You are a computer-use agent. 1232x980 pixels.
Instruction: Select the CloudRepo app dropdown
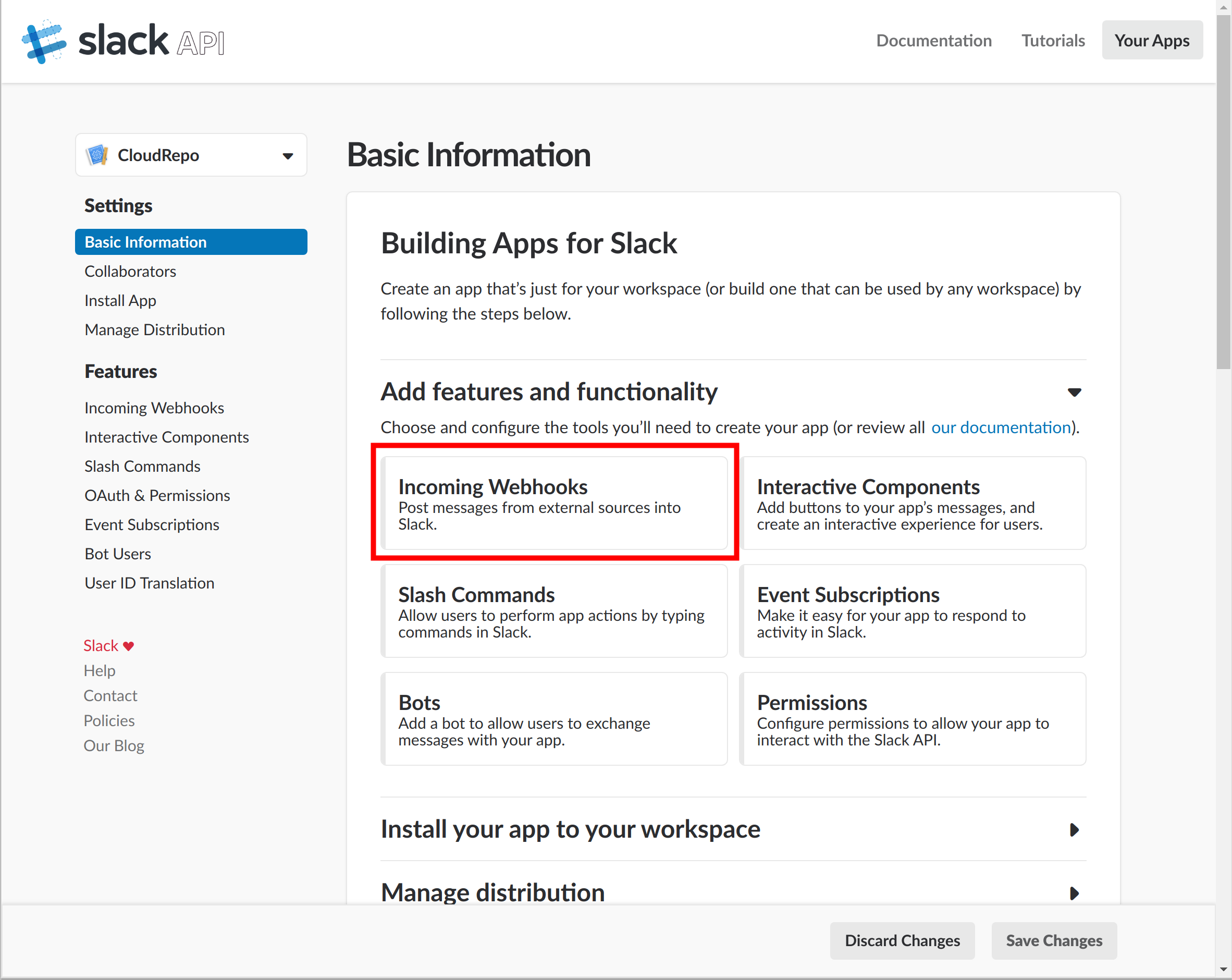click(191, 155)
